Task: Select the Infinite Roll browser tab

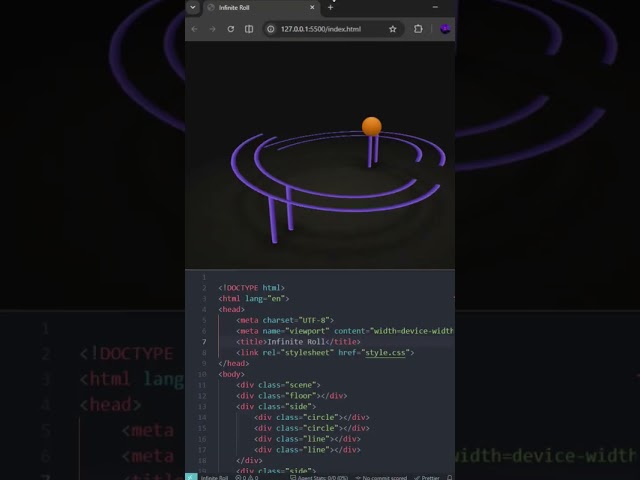Action: pyautogui.click(x=261, y=7)
